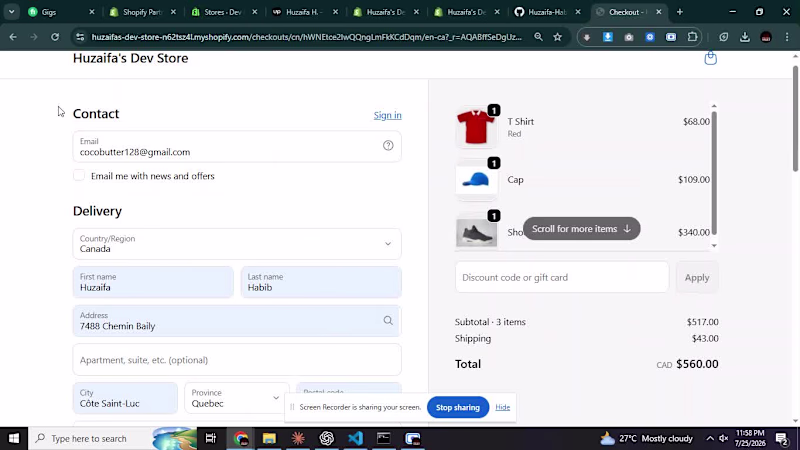The height and width of the screenshot is (450, 800).
Task: Open Chrome three-dot menu
Action: 787,37
